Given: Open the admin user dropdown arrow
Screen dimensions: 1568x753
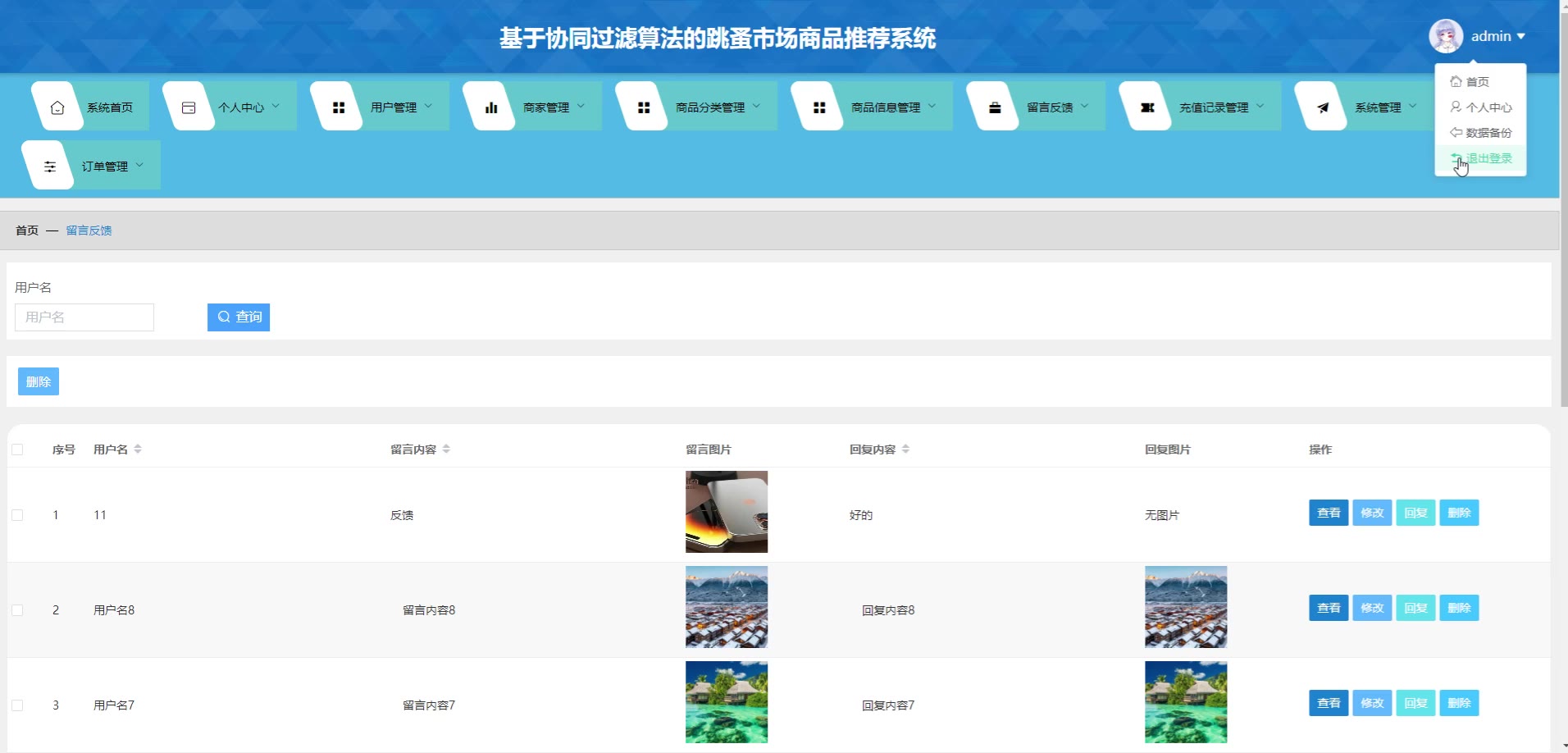Looking at the screenshot, I should click(1521, 36).
